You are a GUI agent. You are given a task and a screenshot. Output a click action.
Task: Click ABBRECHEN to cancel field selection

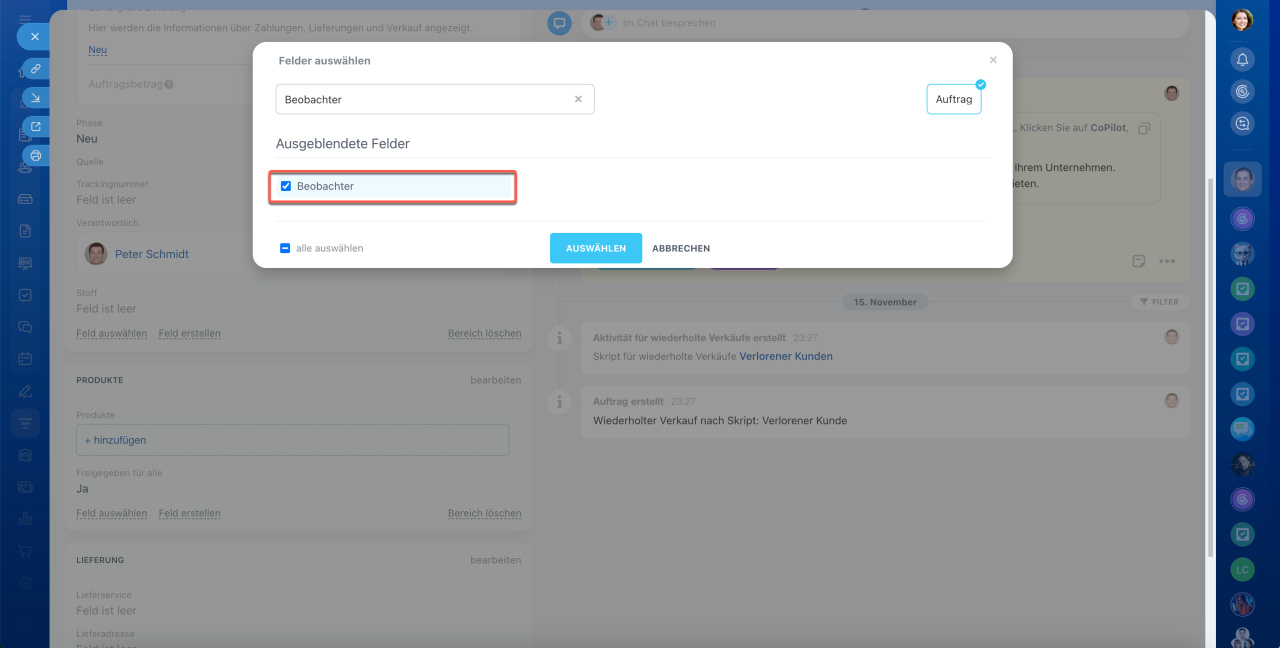click(x=681, y=248)
